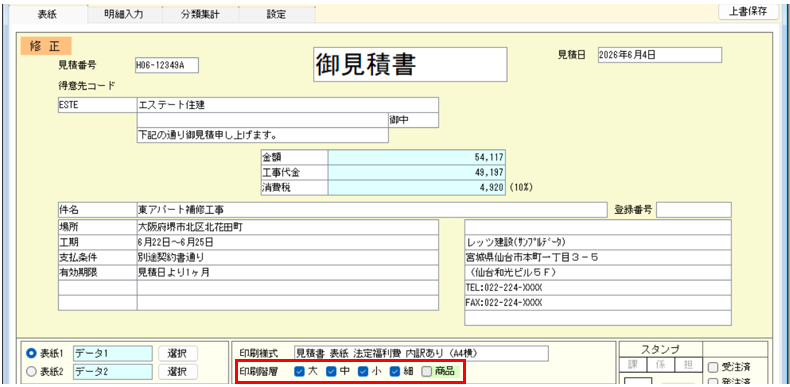Click the customer code field ESTE
Screen dimensions: 790x387
click(x=97, y=105)
